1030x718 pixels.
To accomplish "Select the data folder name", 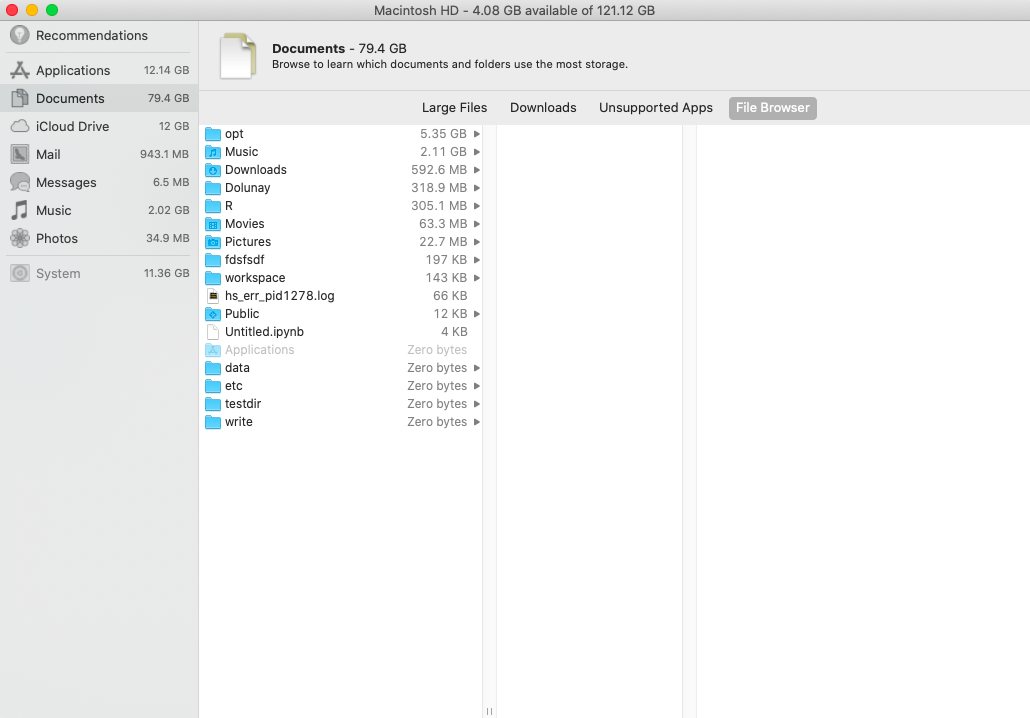I will pyautogui.click(x=237, y=368).
